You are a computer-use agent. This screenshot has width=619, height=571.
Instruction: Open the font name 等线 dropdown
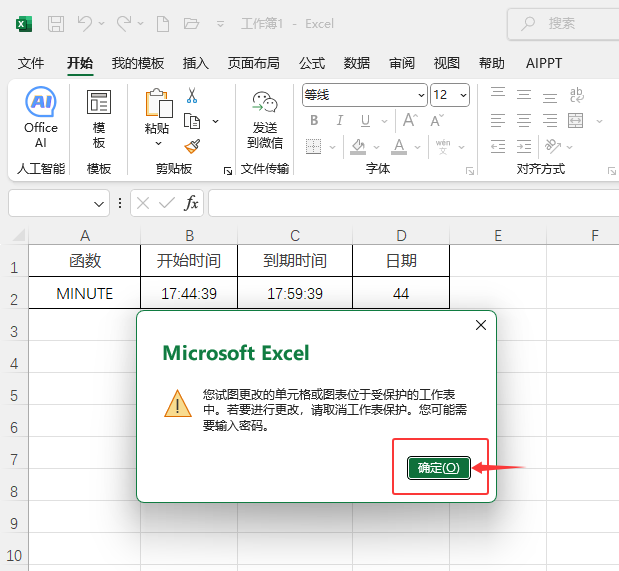pos(421,95)
